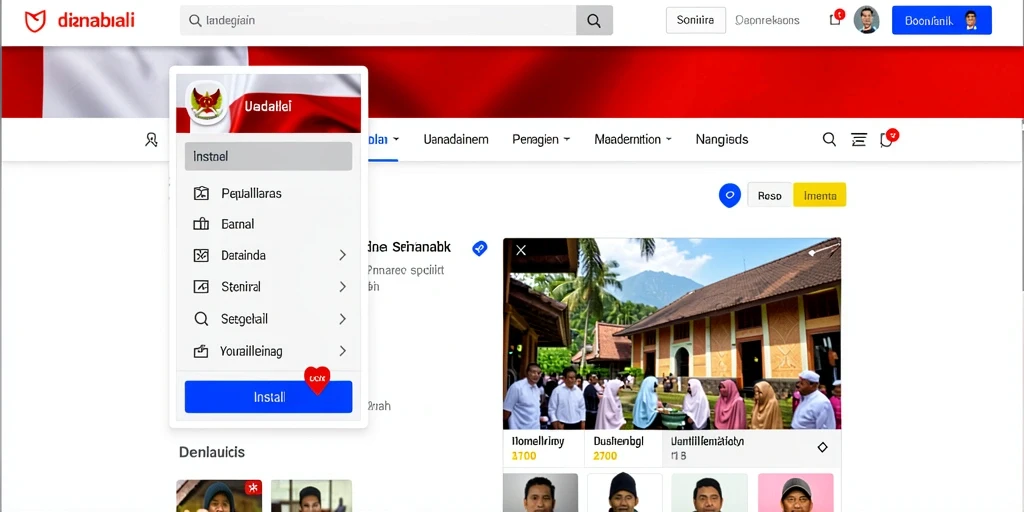This screenshot has height=512, width=1024.
Task: Click the Garuda emblem in popup header
Action: [206, 103]
